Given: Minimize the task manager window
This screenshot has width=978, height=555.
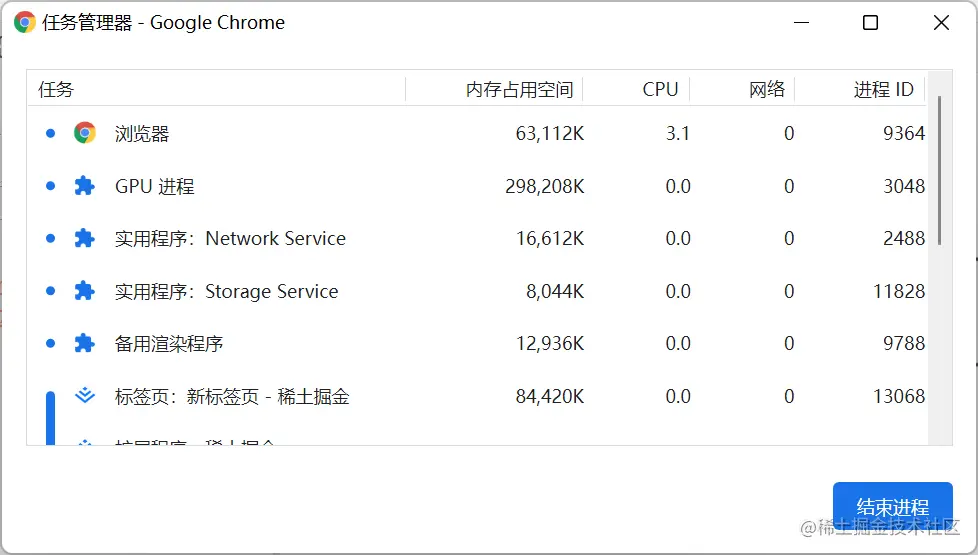Looking at the screenshot, I should [800, 22].
